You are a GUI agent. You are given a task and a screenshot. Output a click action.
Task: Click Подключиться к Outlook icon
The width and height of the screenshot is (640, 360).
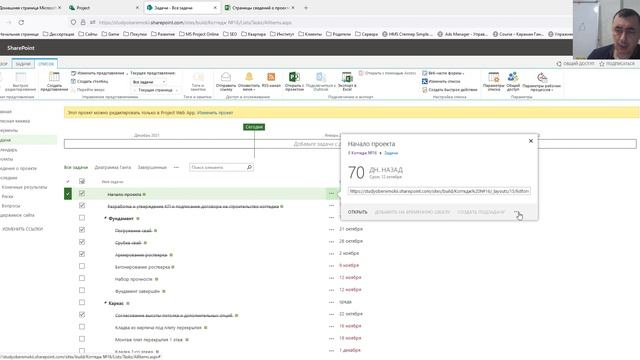click(321, 77)
